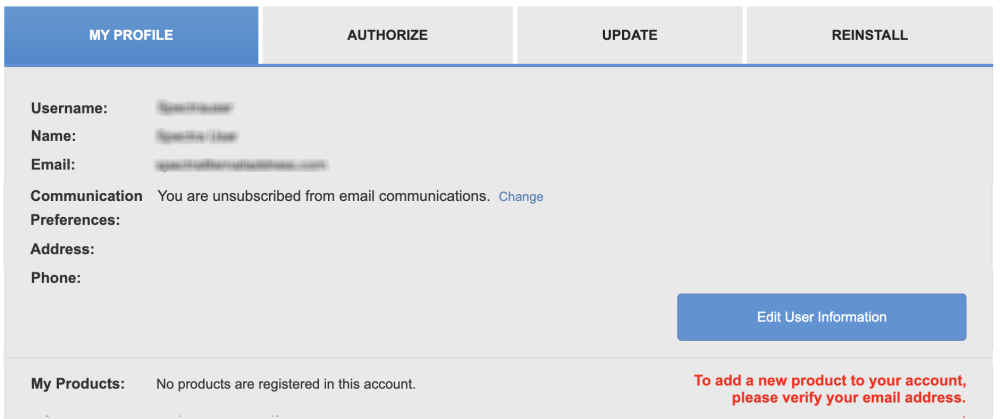Click the 'No products are registered' message

click(286, 384)
